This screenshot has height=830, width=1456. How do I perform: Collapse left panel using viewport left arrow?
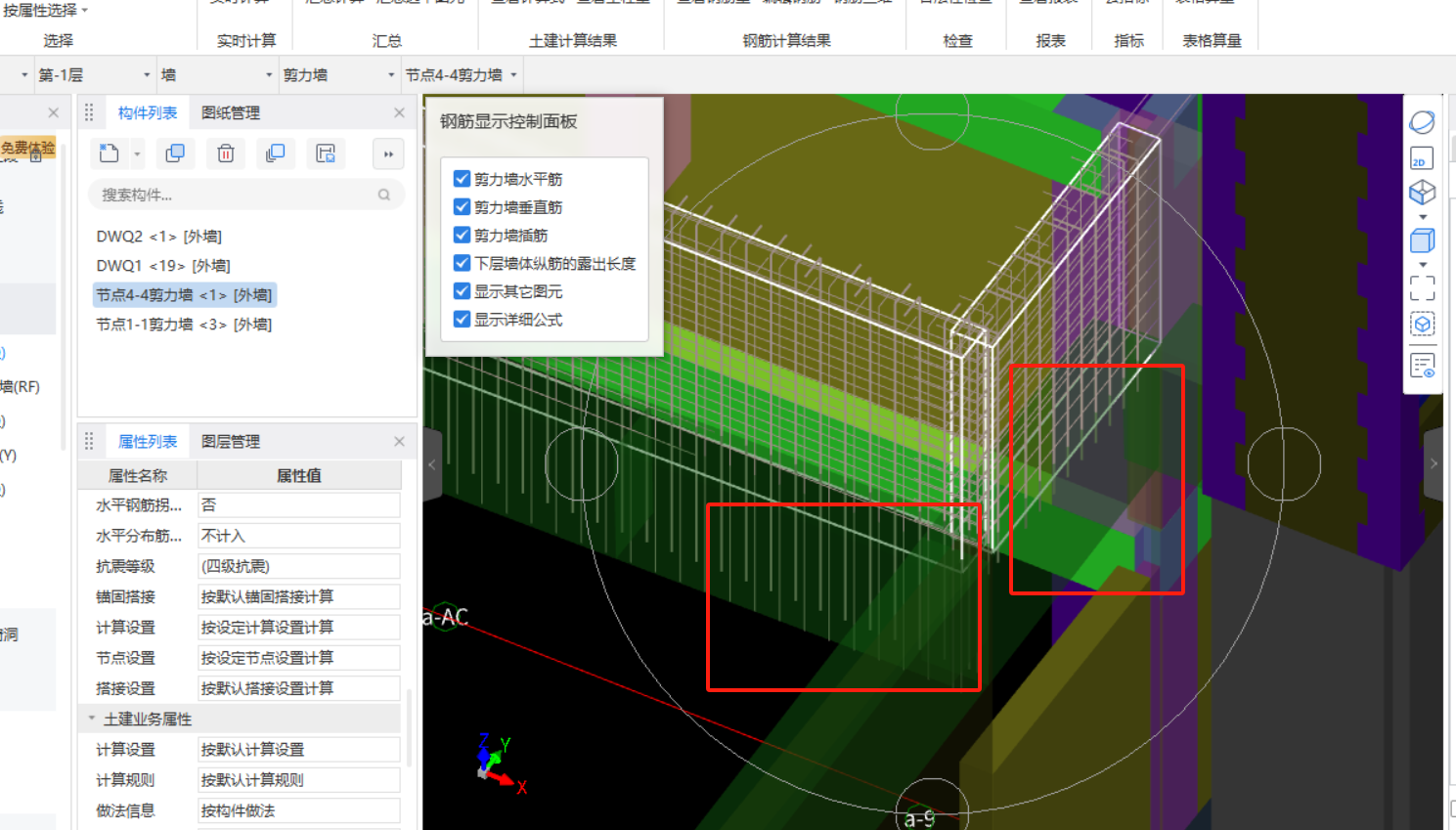(x=431, y=464)
